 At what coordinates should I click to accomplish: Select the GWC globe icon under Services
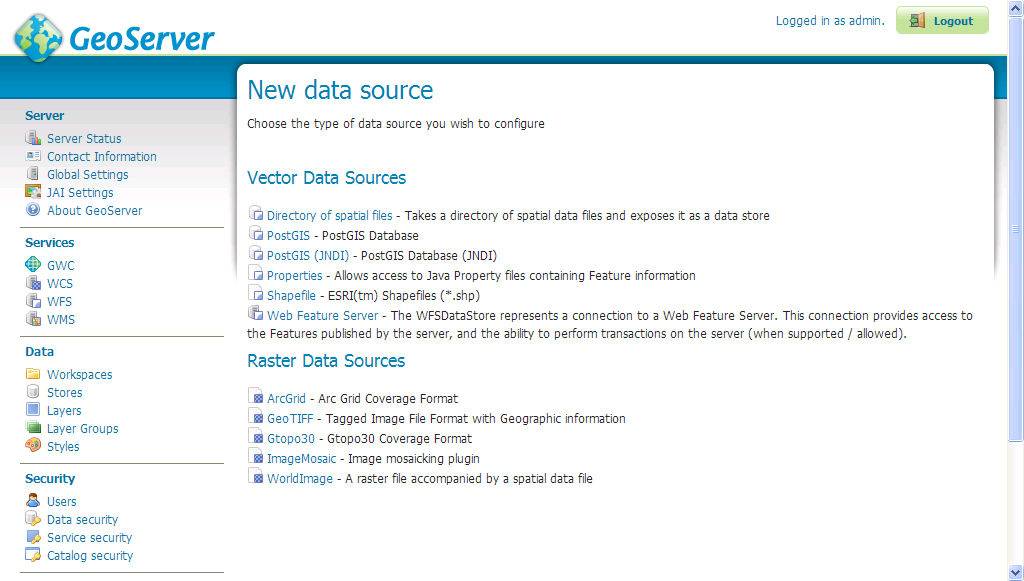pyautogui.click(x=33, y=264)
